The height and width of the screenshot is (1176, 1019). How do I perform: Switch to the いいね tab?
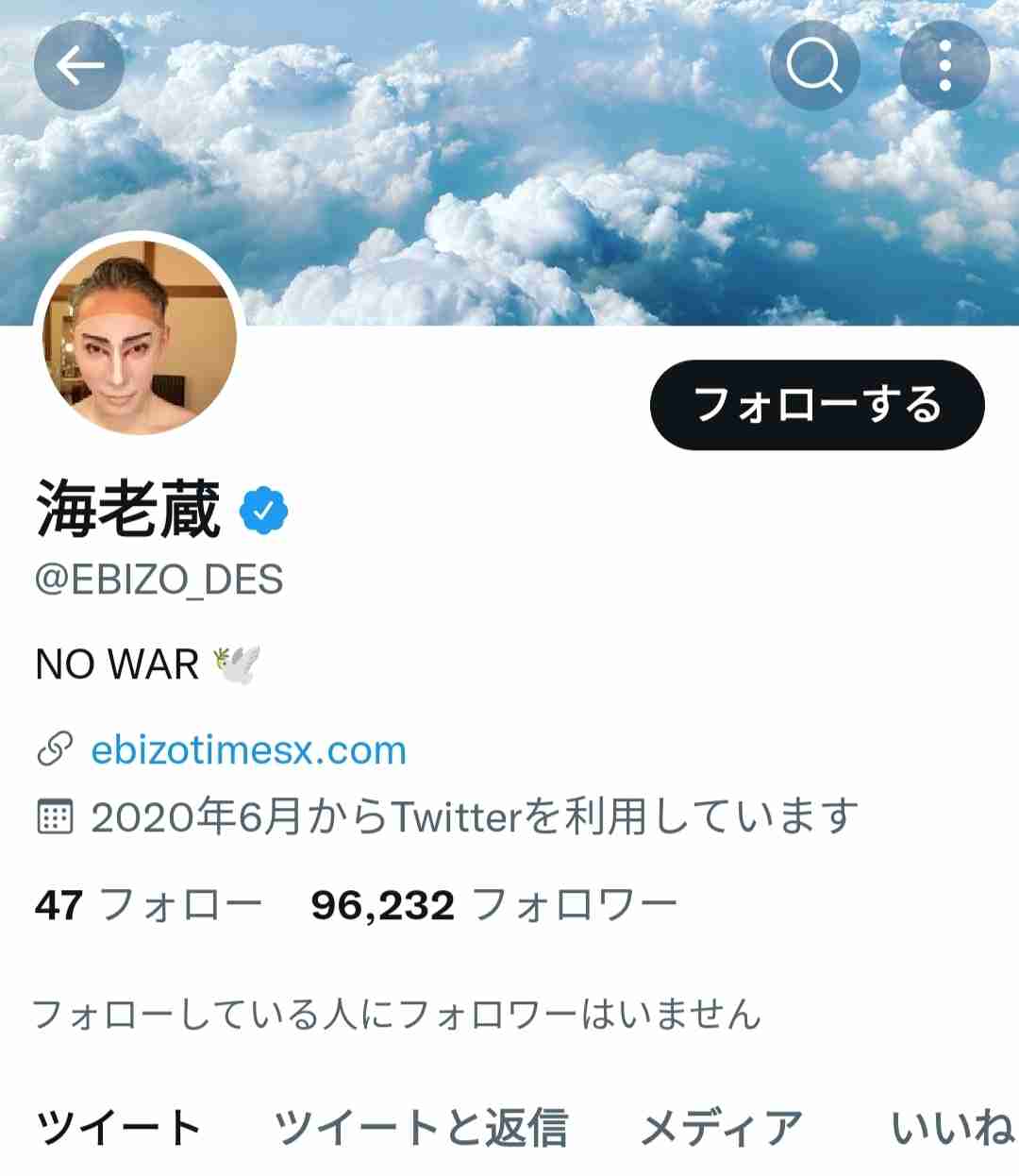(953, 1128)
